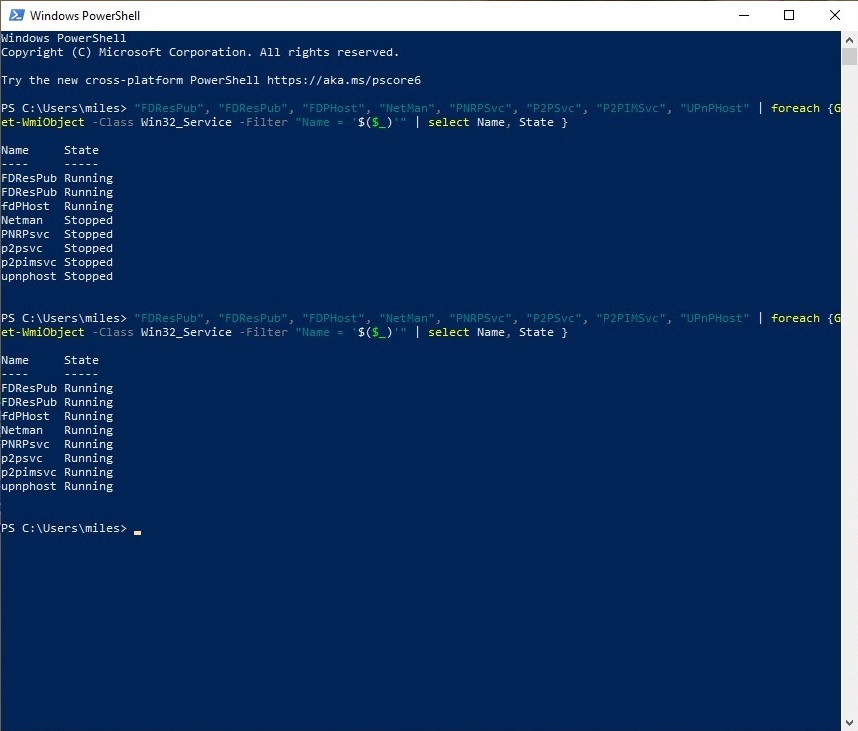Screen dimensions: 858x731
Task: Click the scrollbar down arrow
Action: tap(849, 723)
